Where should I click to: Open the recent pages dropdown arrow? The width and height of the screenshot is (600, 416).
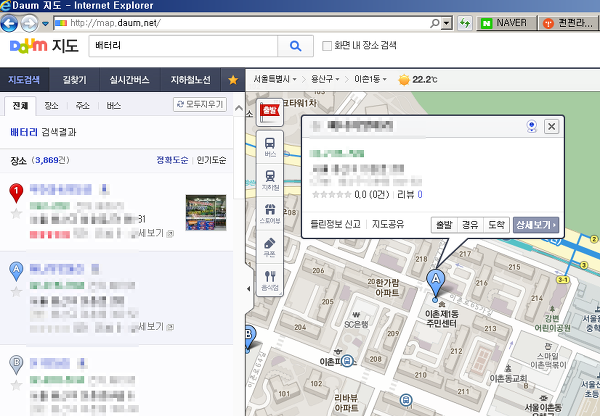[x=46, y=24]
